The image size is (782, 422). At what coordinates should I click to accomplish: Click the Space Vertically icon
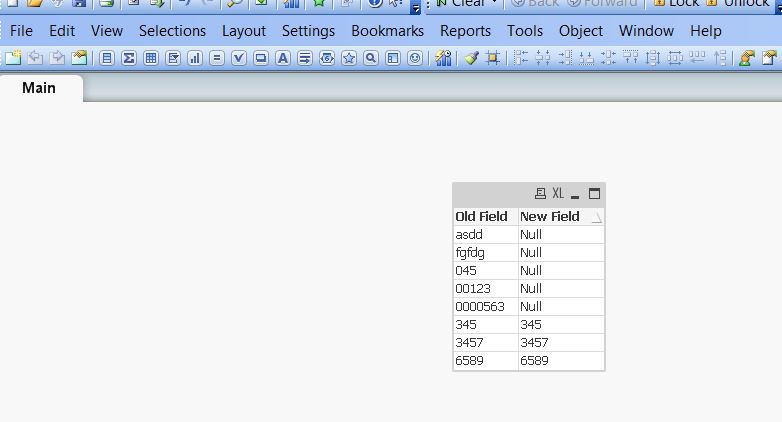pyautogui.click(x=653, y=58)
